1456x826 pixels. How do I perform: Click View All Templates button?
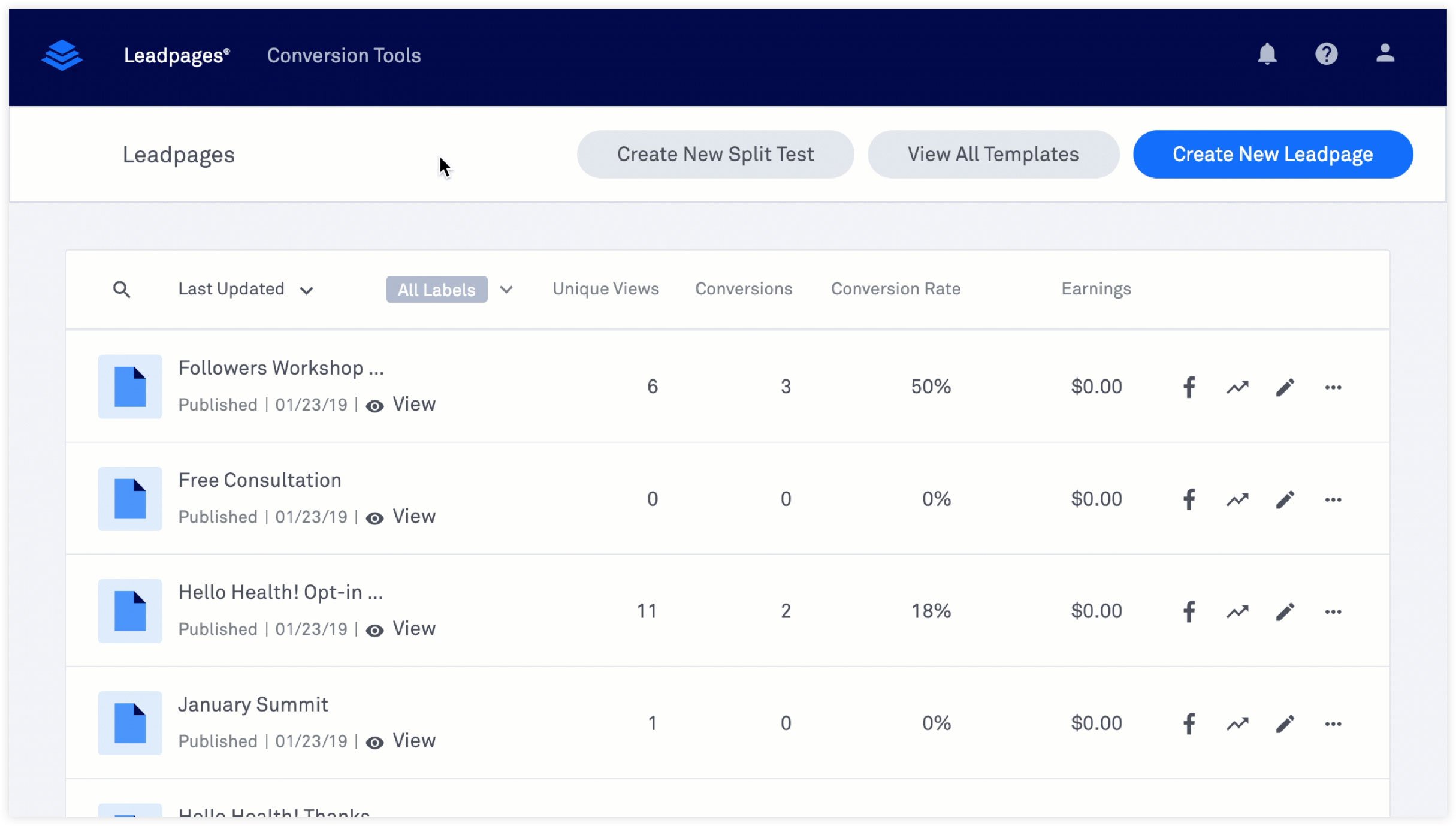tap(993, 154)
